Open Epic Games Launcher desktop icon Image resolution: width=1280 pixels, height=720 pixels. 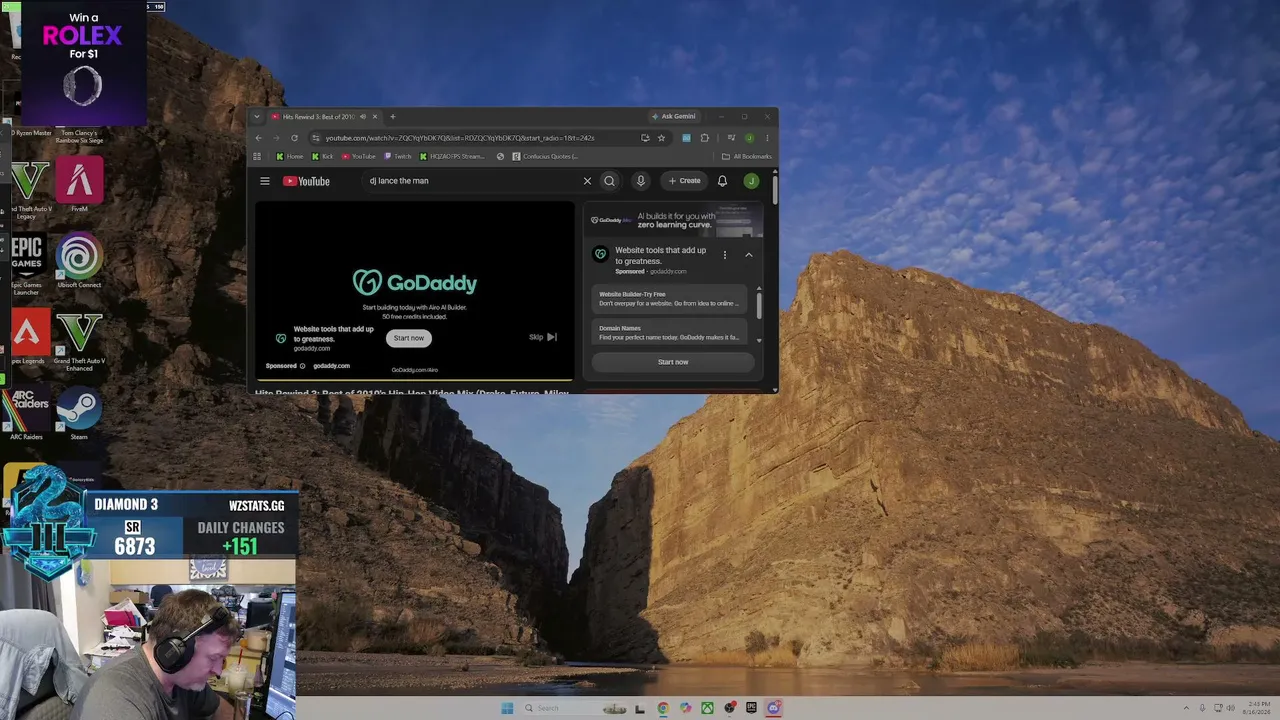coord(26,264)
